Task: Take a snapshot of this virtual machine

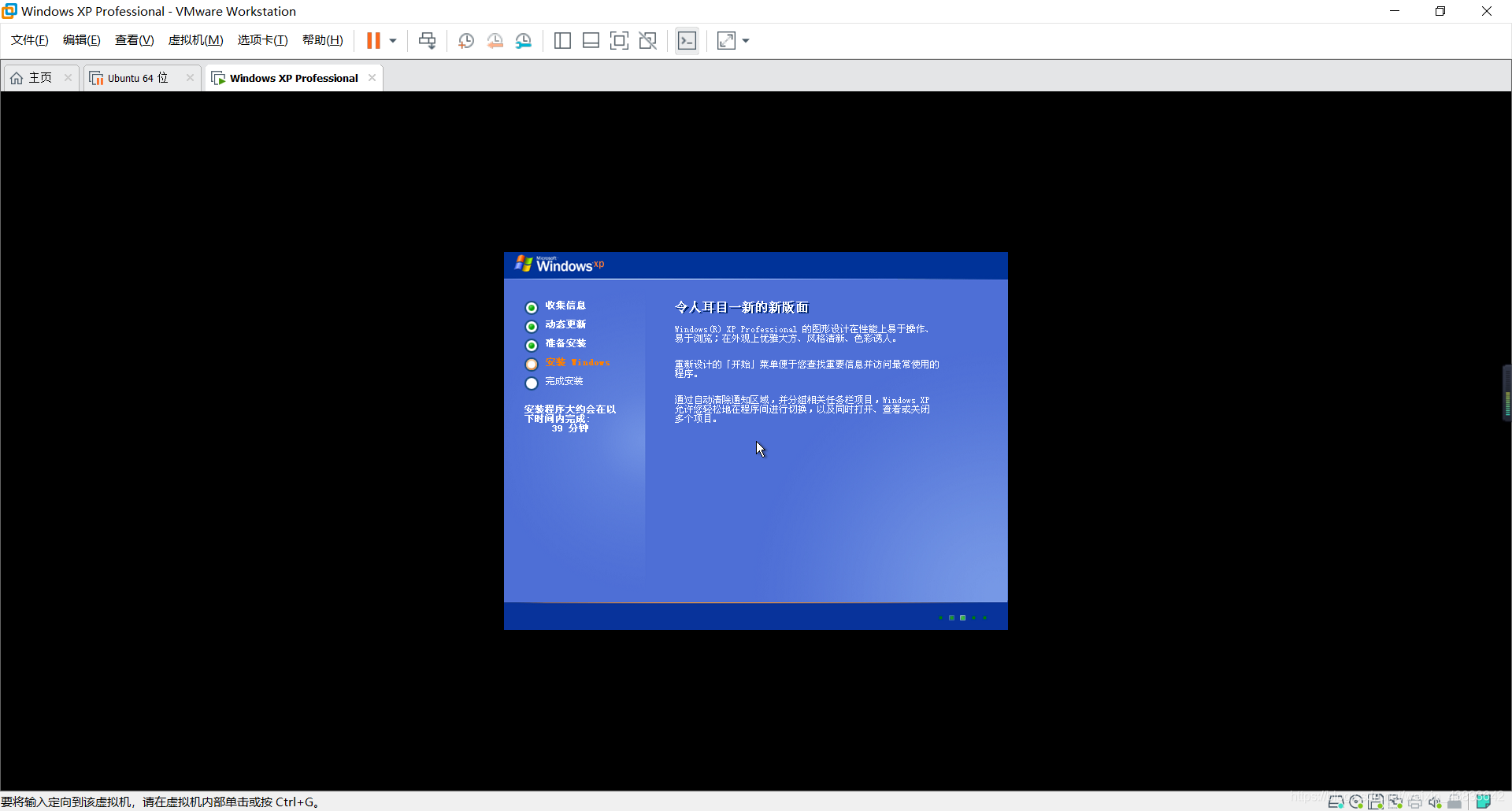Action: click(465, 41)
